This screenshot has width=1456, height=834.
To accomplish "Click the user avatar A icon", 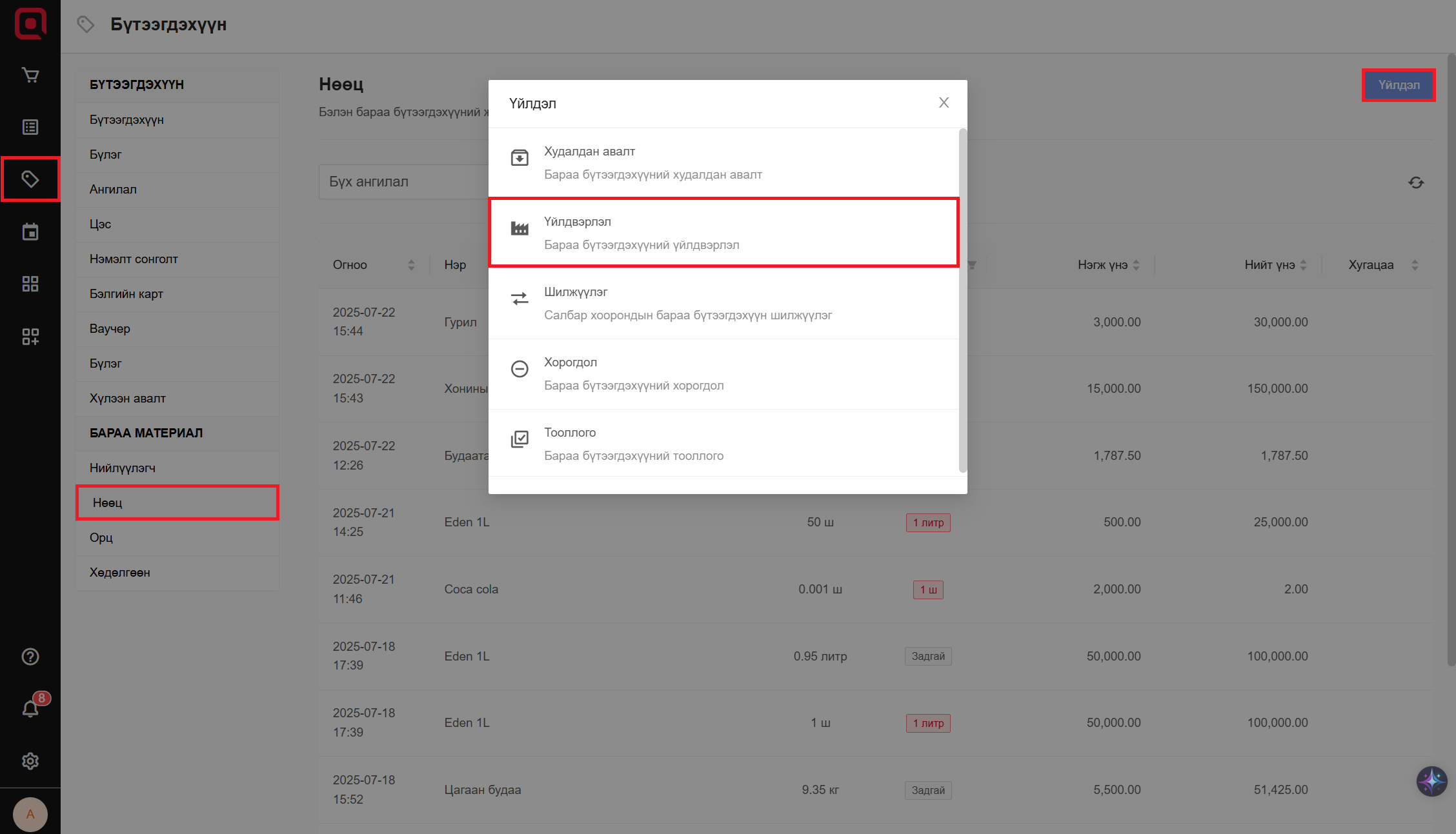I will tap(30, 814).
